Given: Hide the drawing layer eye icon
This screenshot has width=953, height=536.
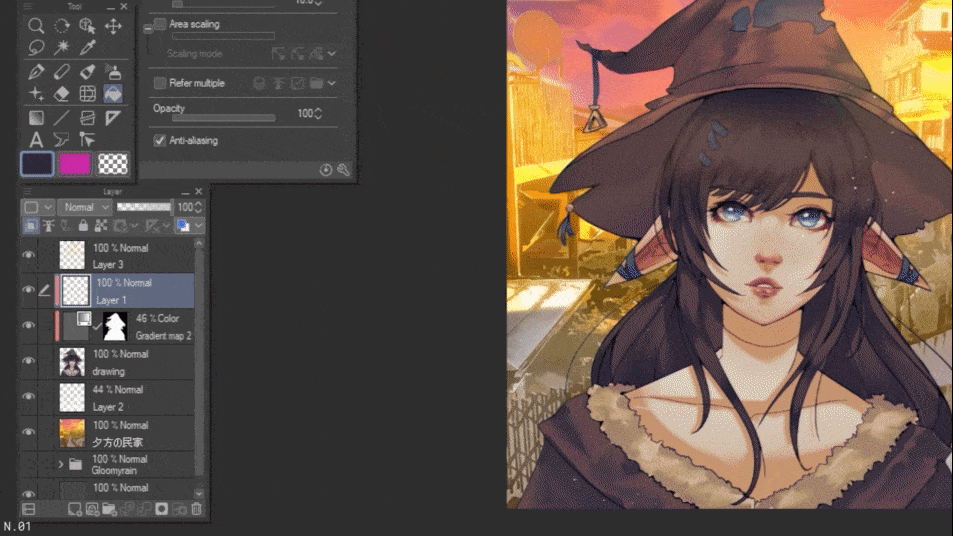Looking at the screenshot, I should [x=29, y=361].
